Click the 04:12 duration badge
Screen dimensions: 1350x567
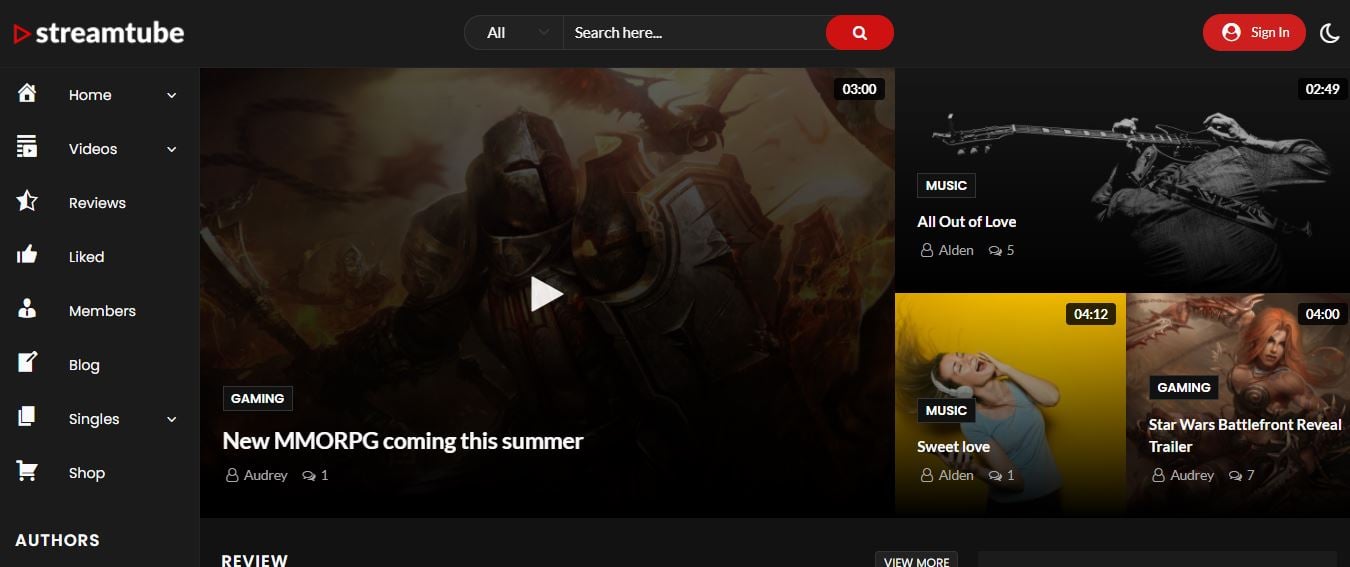1091,314
